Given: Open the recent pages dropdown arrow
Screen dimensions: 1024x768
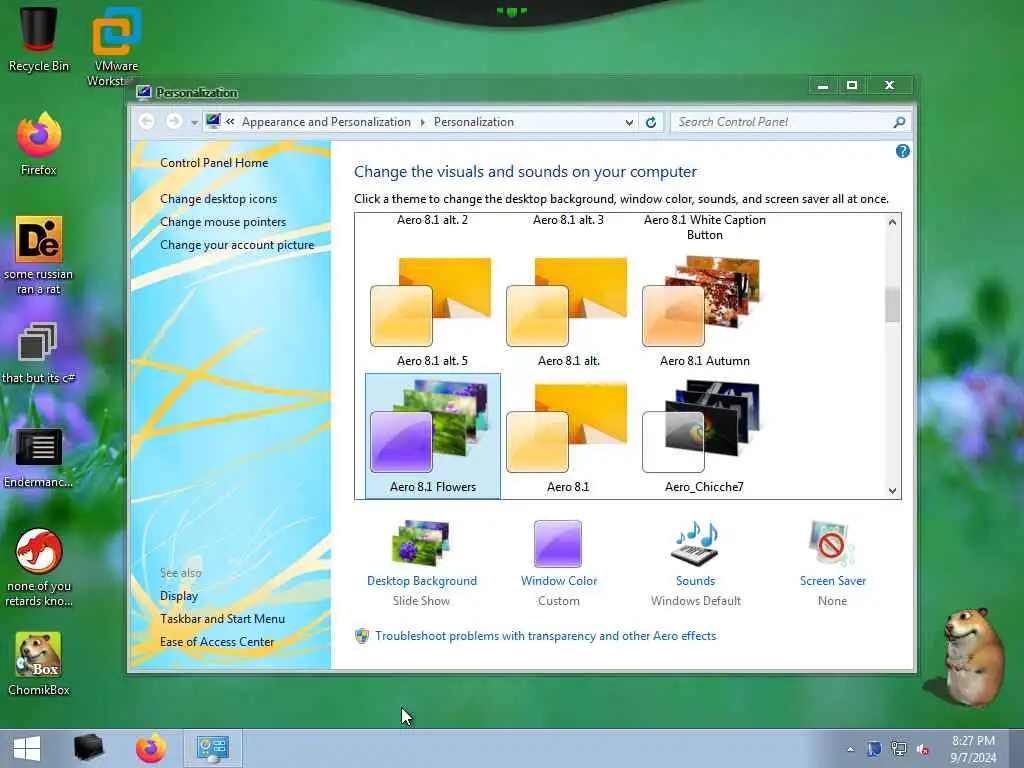Looking at the screenshot, I should pyautogui.click(x=194, y=122).
